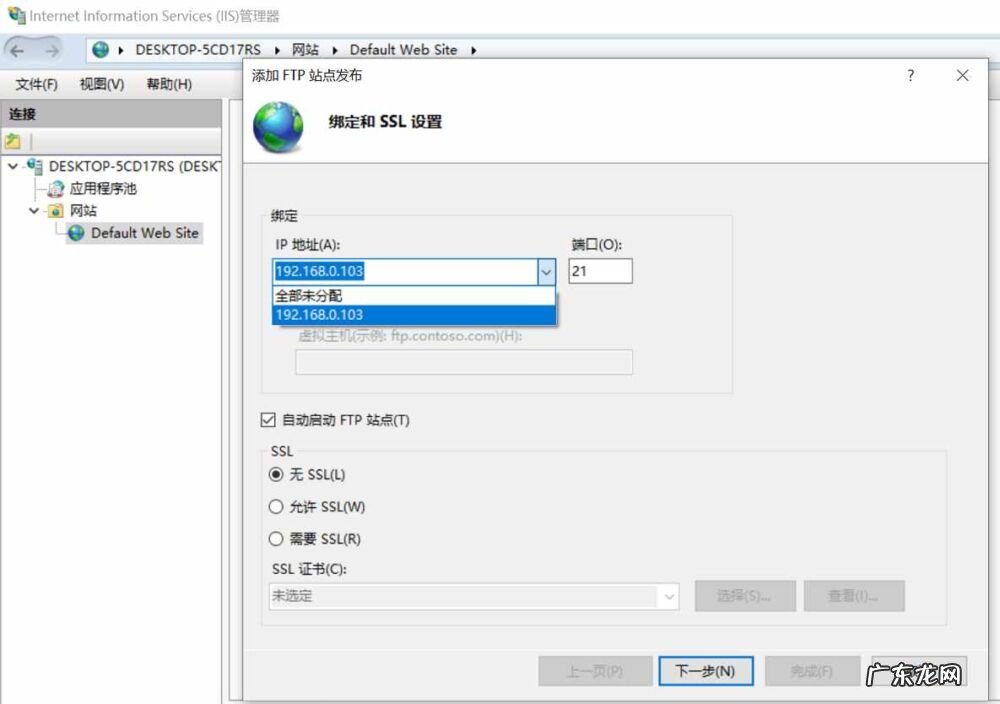Click the help question mark in dialog
The image size is (1000, 704).
(910, 76)
